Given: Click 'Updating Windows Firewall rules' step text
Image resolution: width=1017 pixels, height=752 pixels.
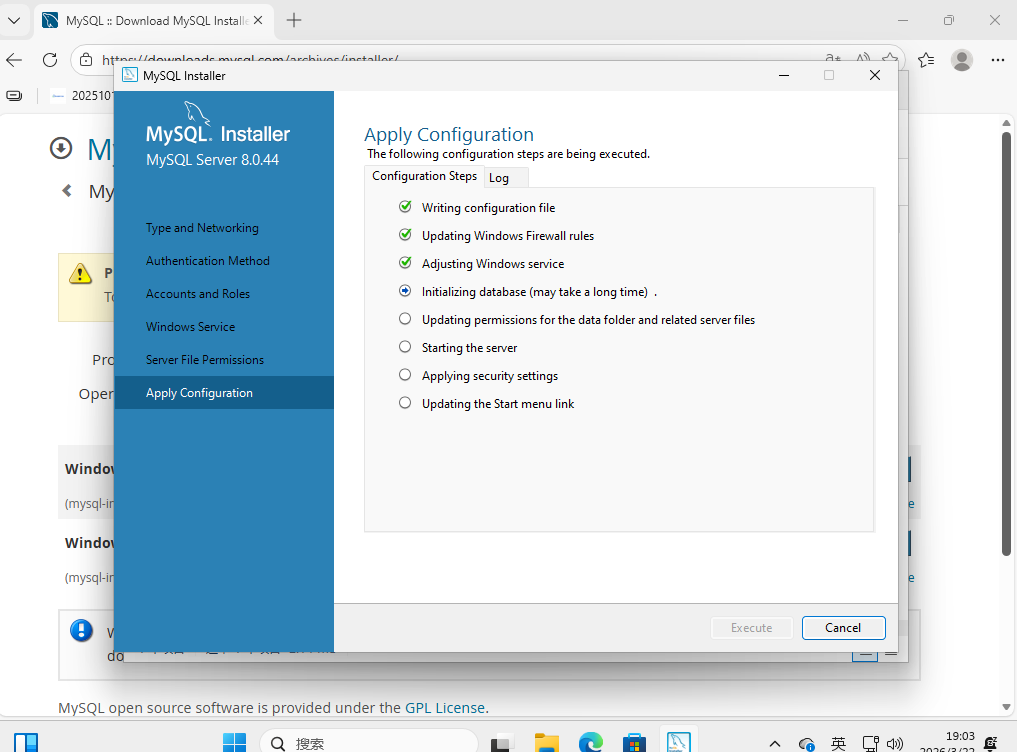Looking at the screenshot, I should tap(508, 236).
